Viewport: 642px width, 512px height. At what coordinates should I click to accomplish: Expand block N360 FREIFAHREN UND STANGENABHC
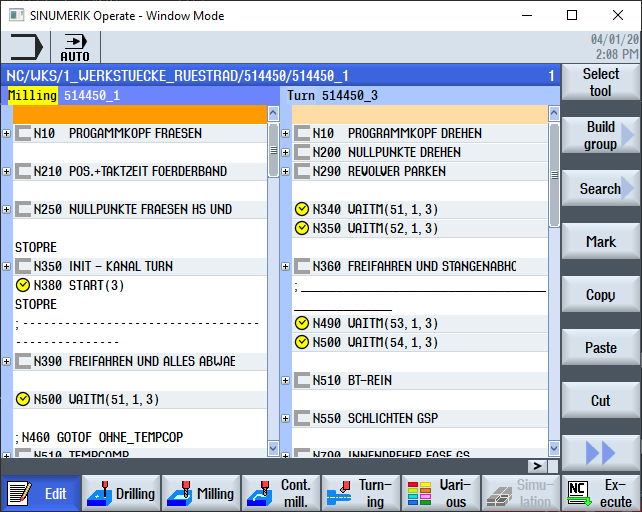[286, 266]
